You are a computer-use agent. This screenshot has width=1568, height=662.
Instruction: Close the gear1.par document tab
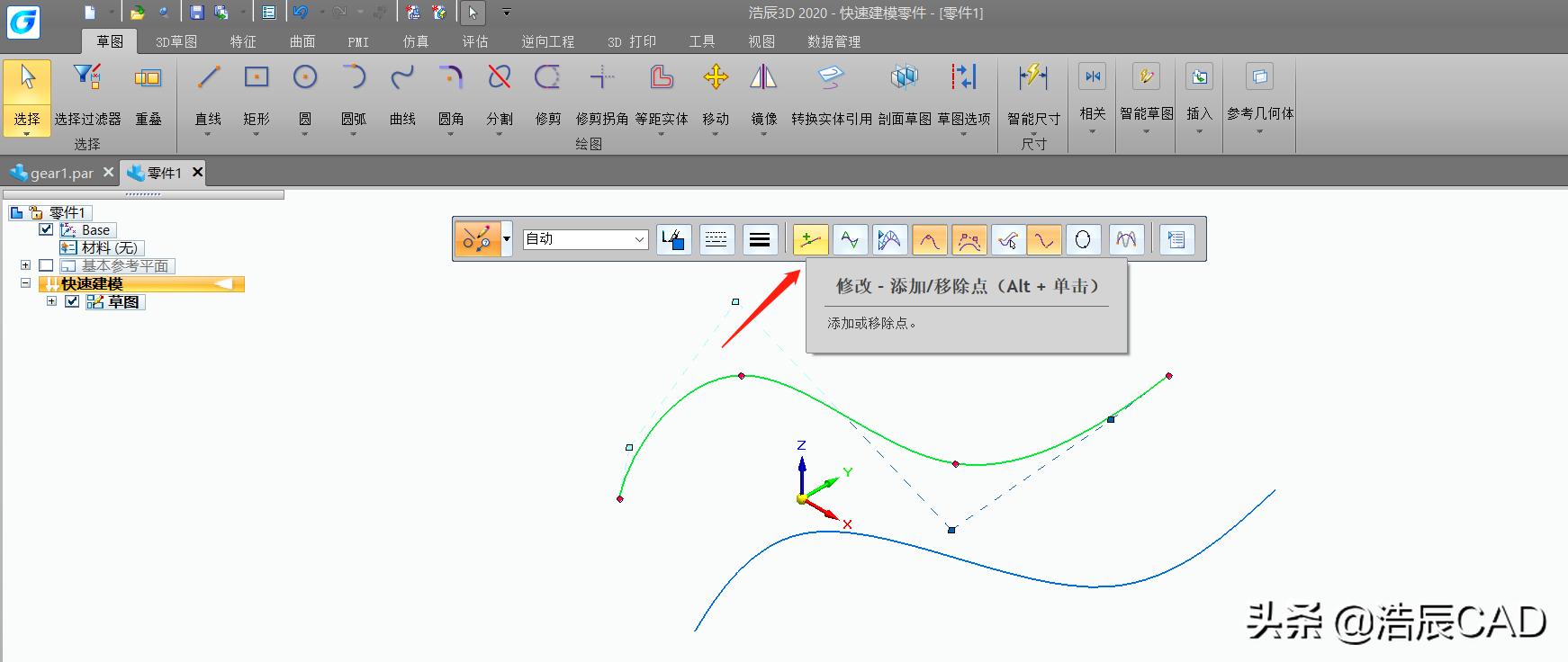point(108,172)
